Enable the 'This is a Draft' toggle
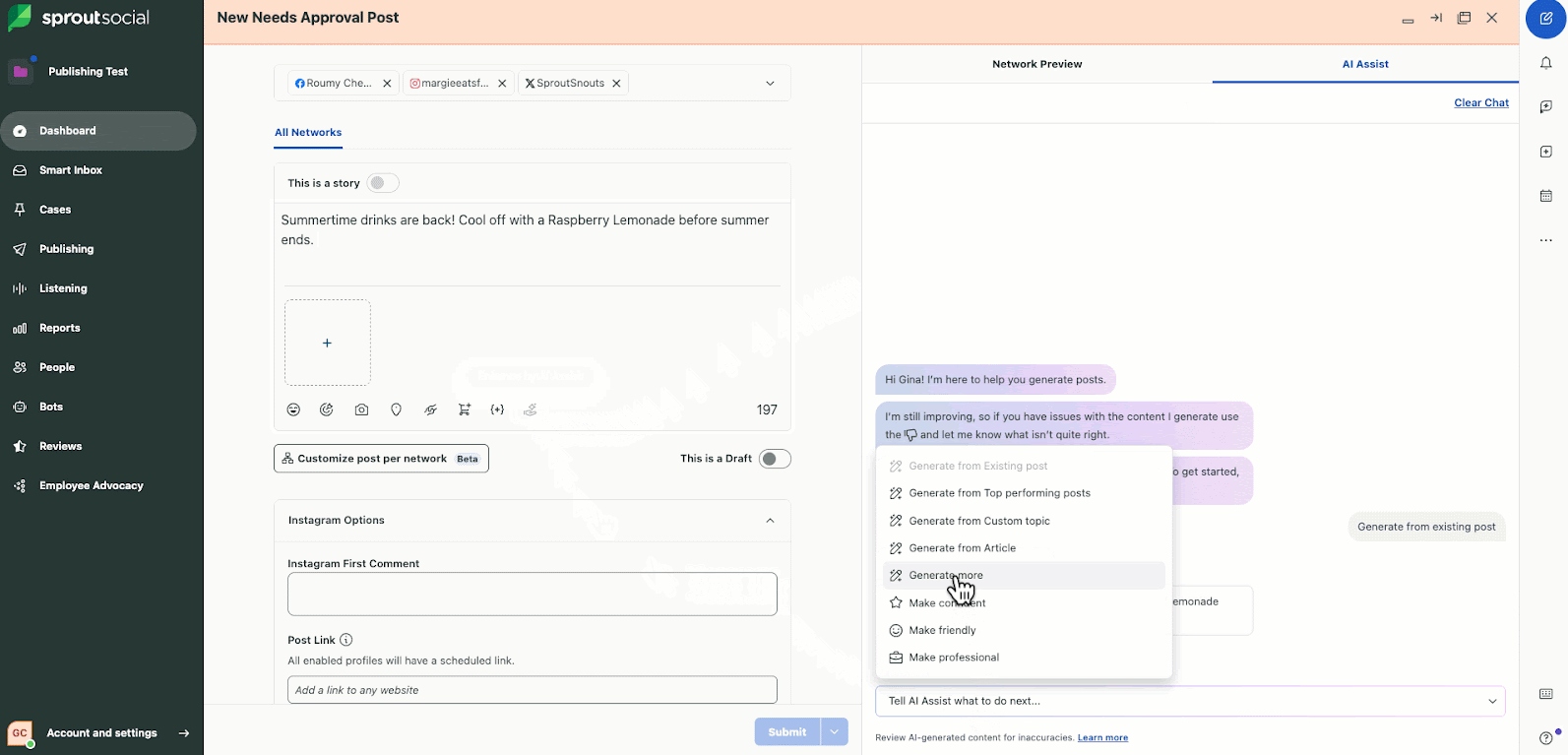 click(x=774, y=459)
